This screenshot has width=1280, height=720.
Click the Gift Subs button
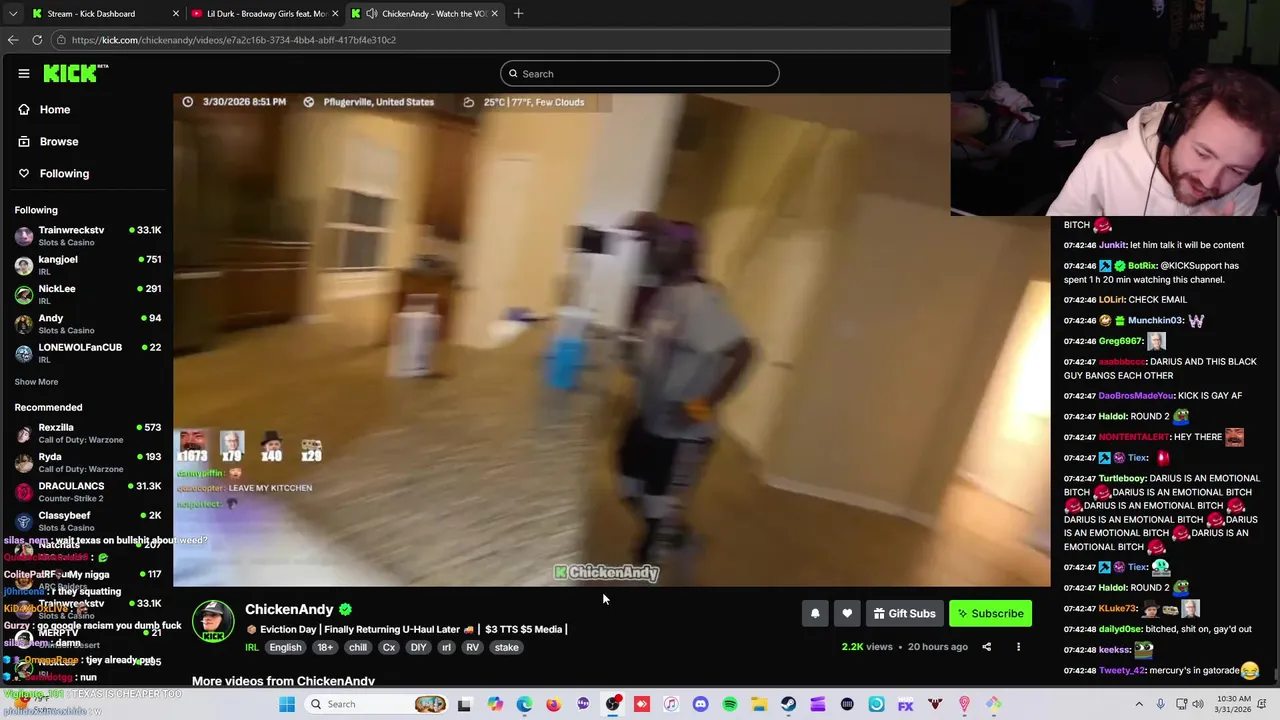click(x=904, y=613)
